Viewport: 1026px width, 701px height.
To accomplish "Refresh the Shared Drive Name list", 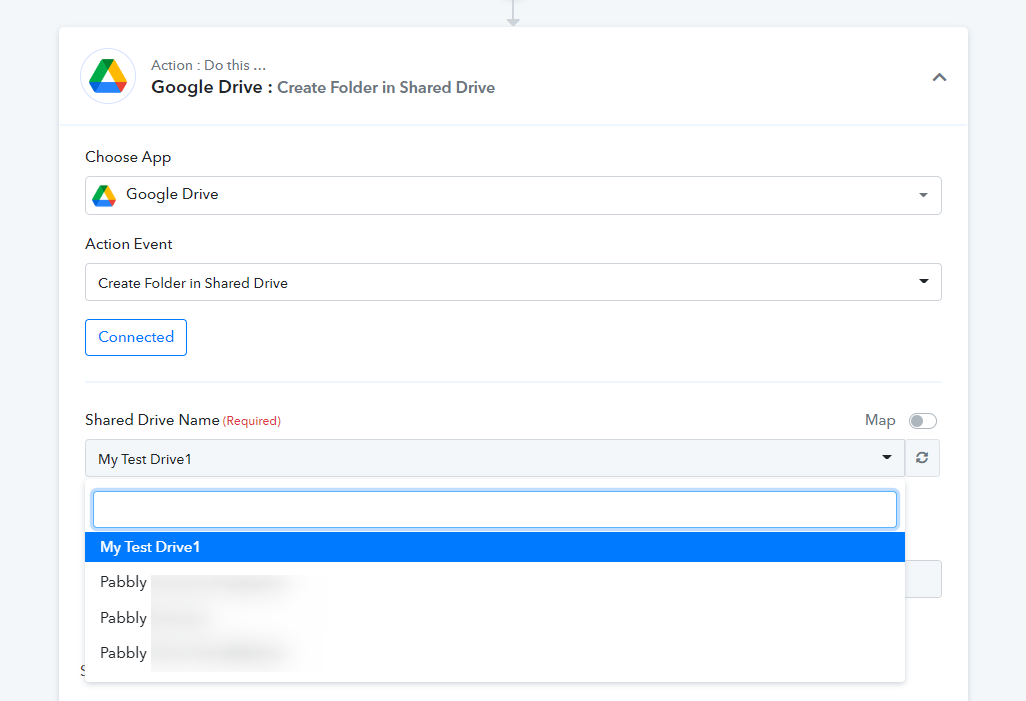I will 922,458.
